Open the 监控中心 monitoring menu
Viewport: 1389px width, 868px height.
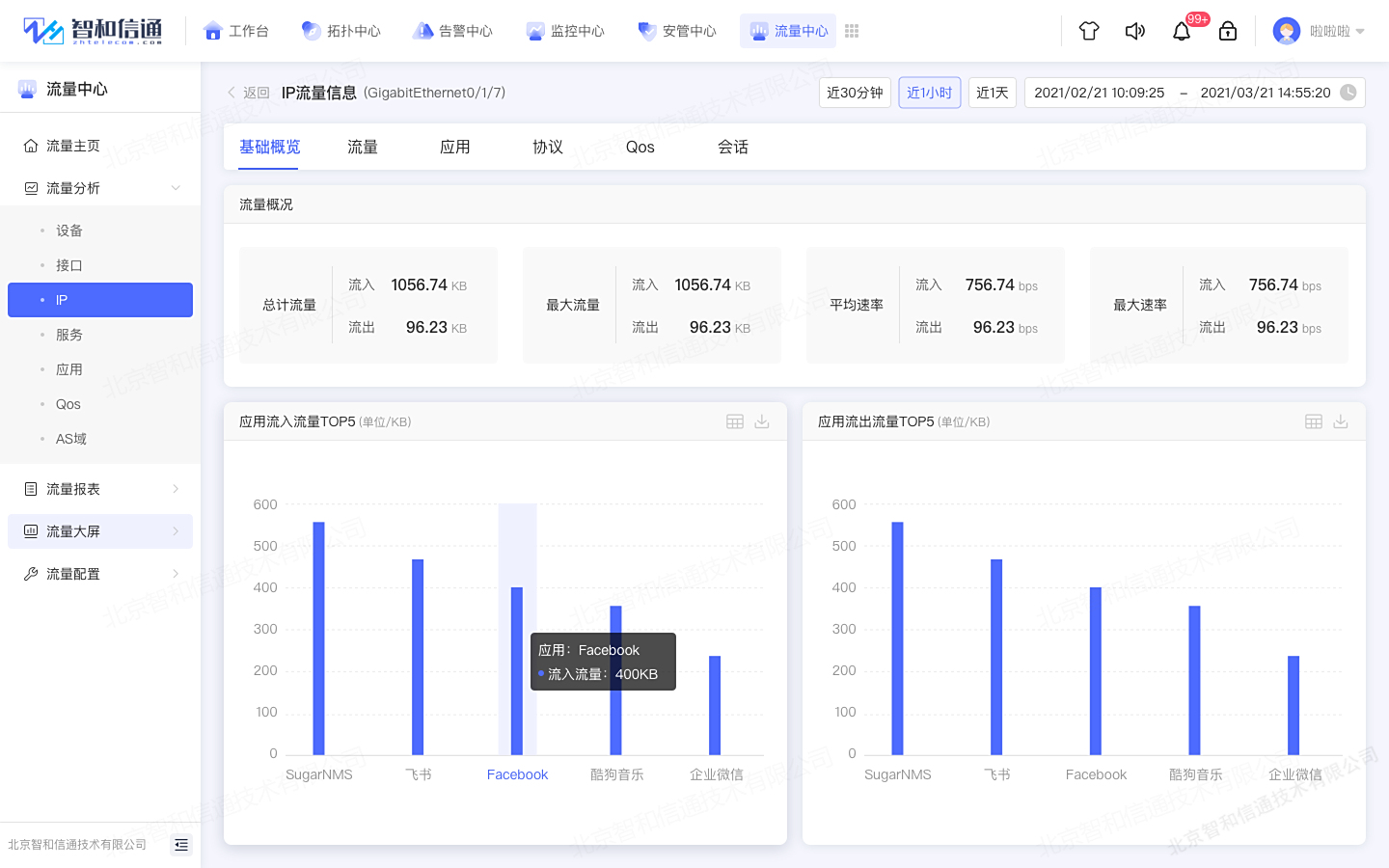[565, 31]
